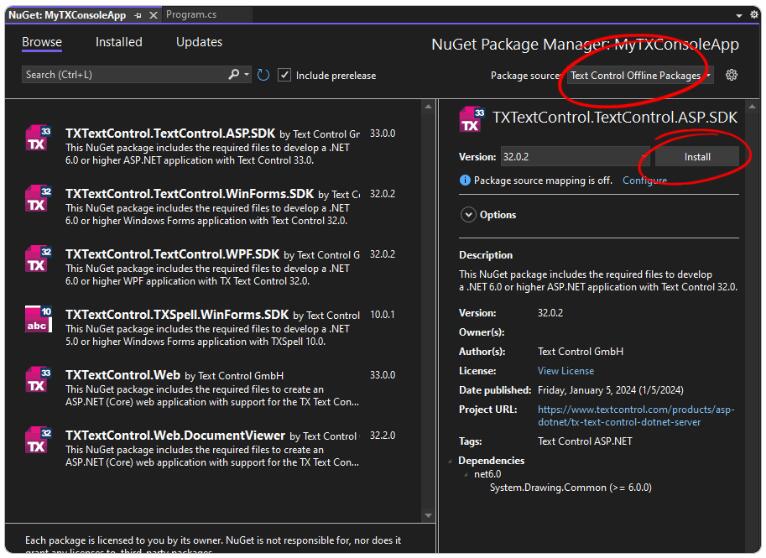
Task: Click version 32.2.0 of DocumentViewer row
Action: (383, 435)
